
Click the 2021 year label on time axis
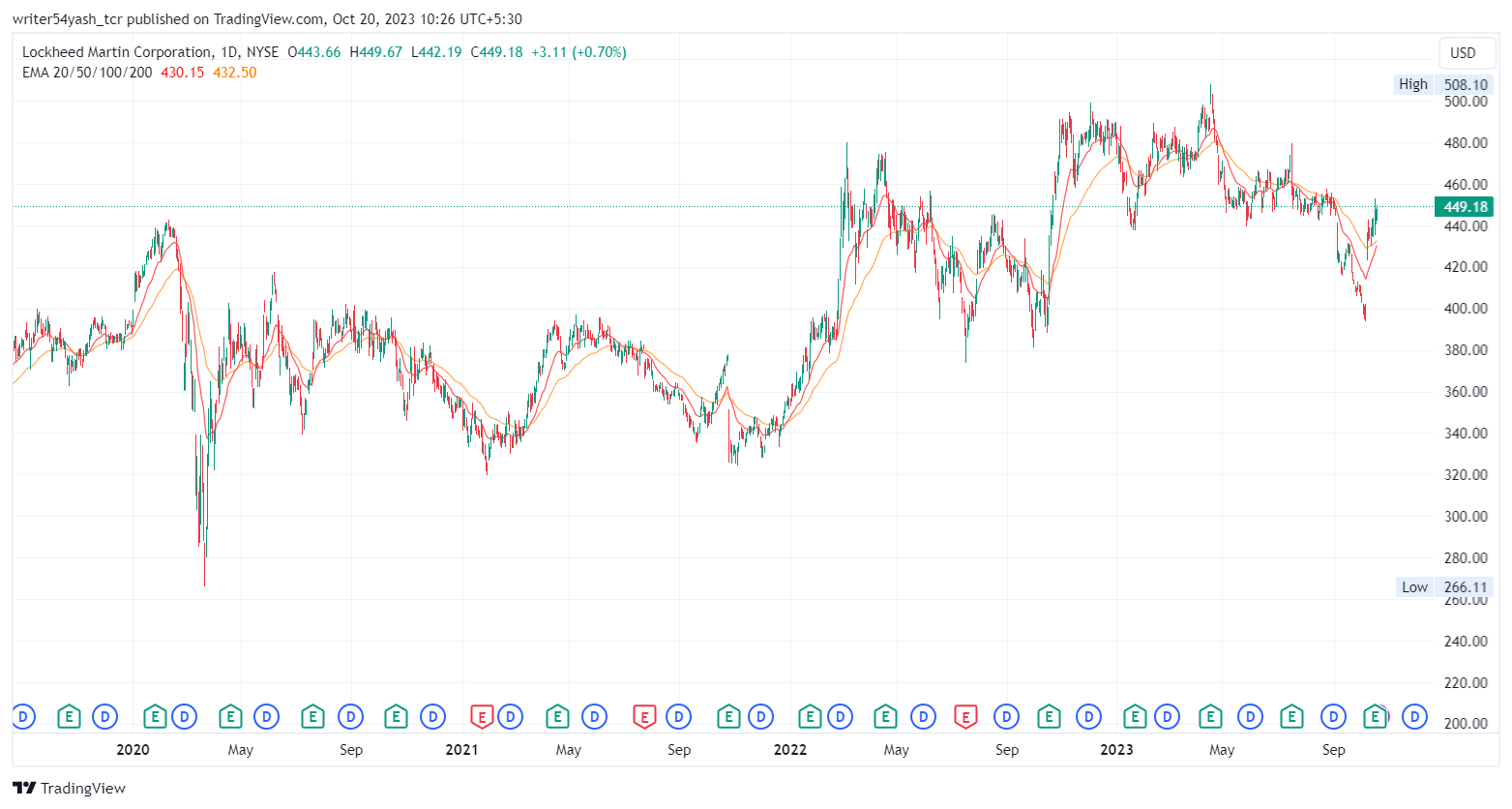click(x=461, y=750)
